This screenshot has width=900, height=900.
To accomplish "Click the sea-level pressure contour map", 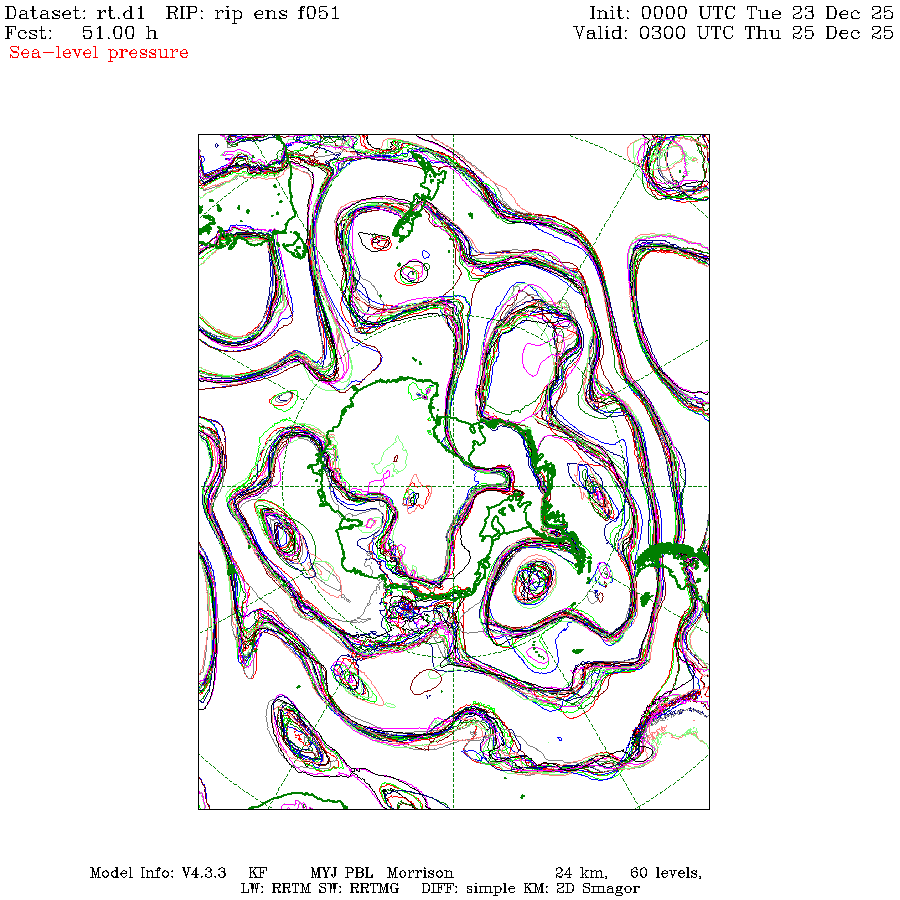I will point(454,472).
